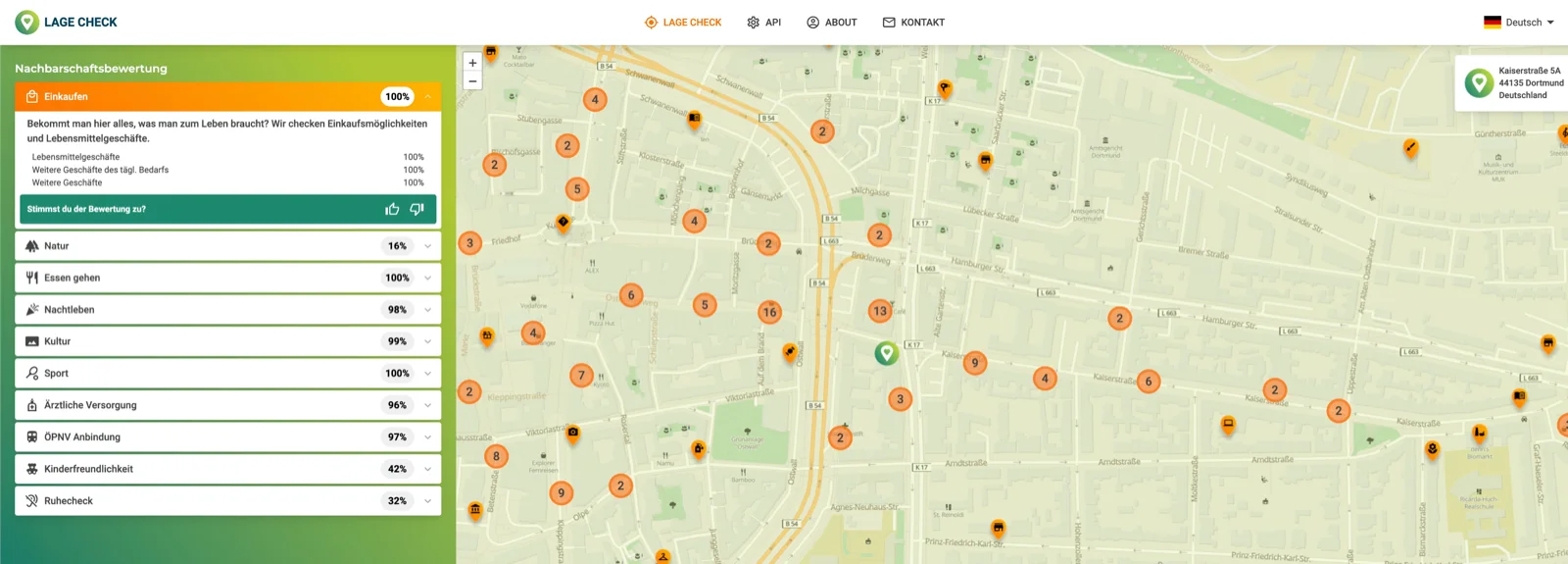Viewport: 1568px width, 564px height.
Task: Click the German flag icon
Action: point(1493,22)
